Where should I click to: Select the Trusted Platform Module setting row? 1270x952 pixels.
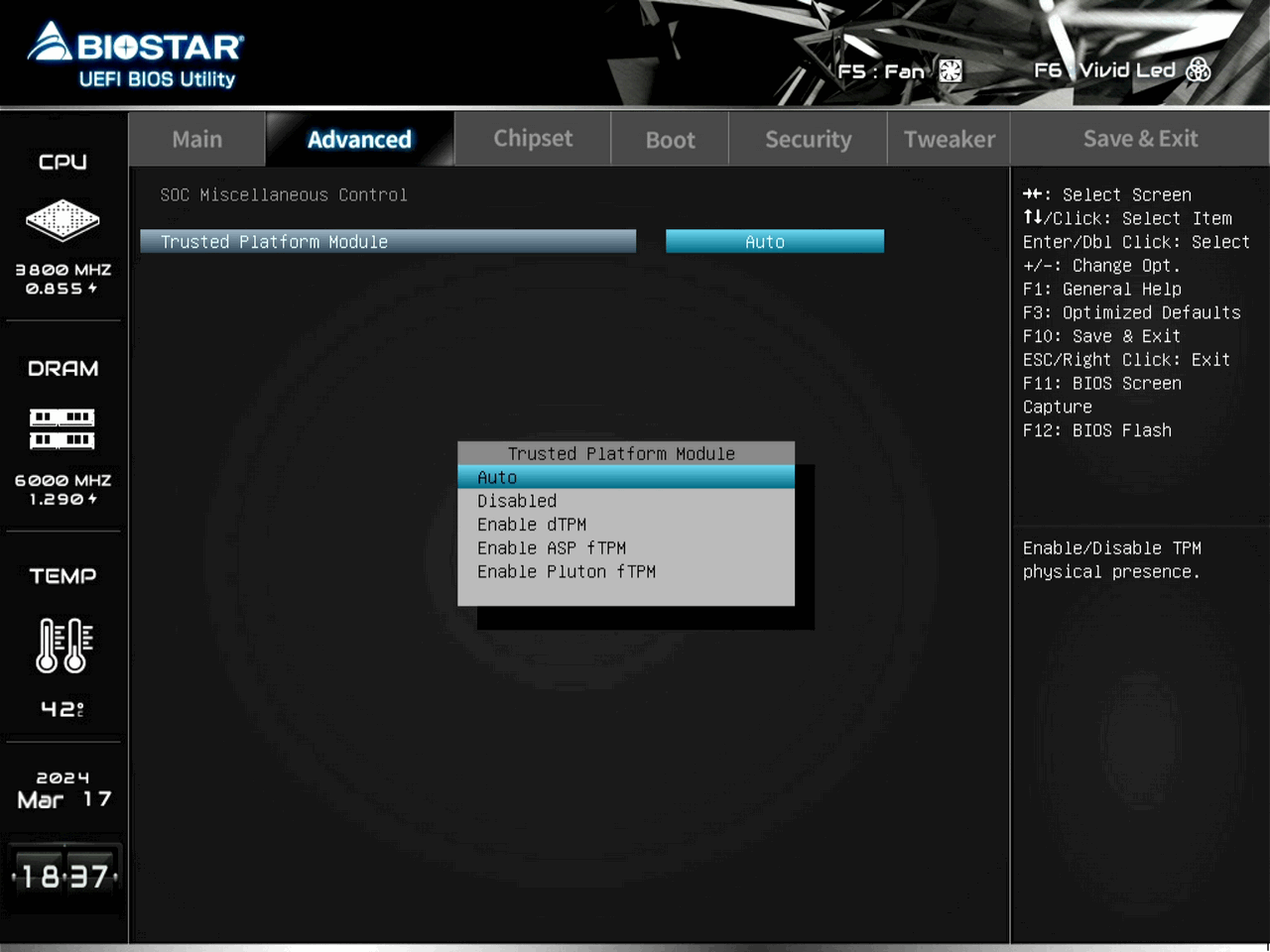tap(388, 242)
